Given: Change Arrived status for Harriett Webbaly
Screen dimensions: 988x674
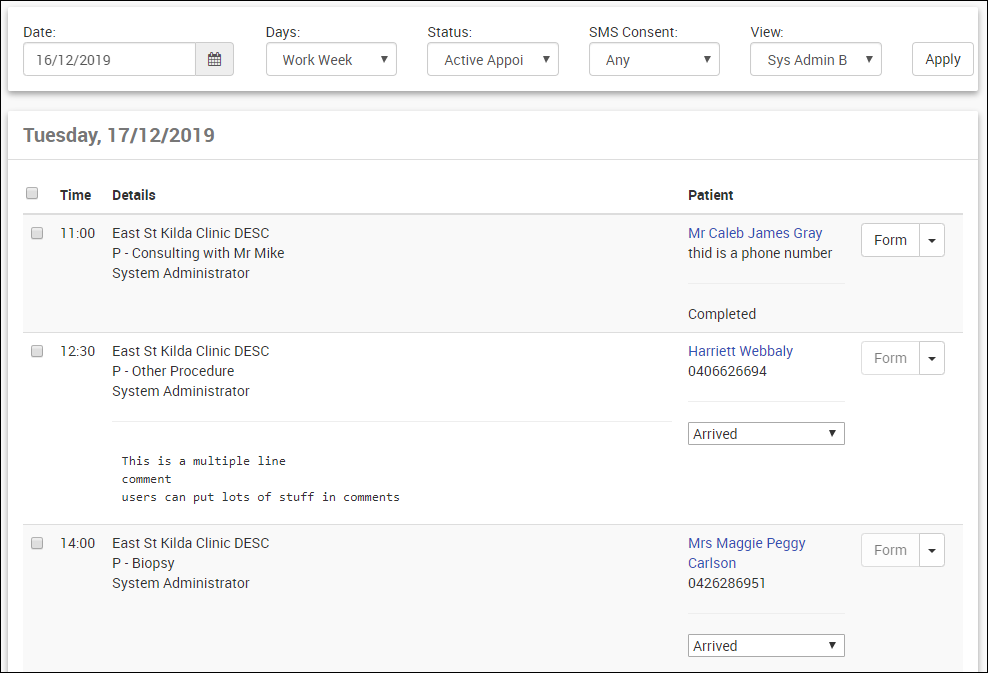Looking at the screenshot, I should point(766,434).
